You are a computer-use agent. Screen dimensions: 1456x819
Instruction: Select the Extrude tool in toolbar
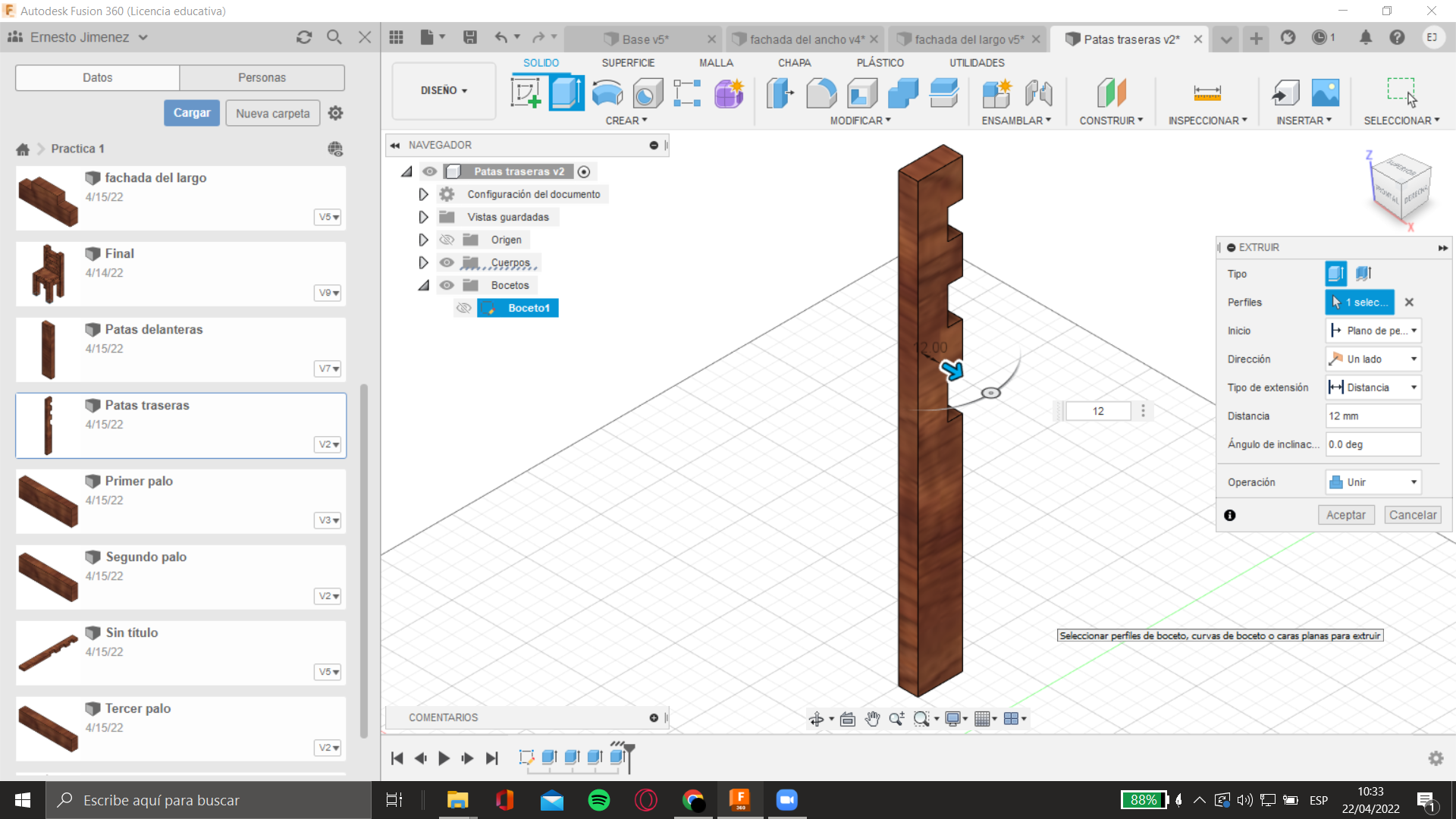[566, 93]
